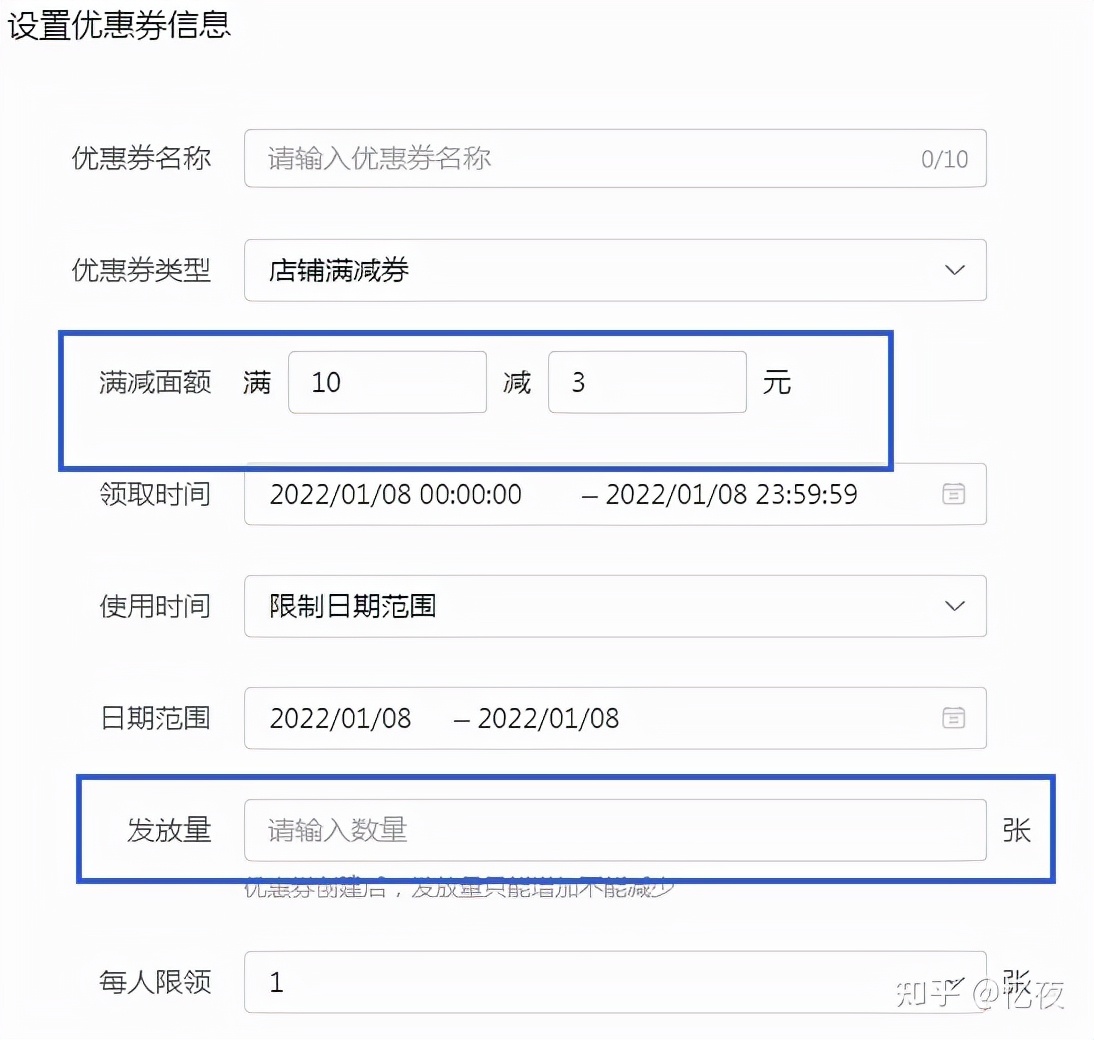Image resolution: width=1094 pixels, height=1040 pixels.
Task: Select the end time 2022/01/08 23:59:59
Action: click(x=731, y=495)
